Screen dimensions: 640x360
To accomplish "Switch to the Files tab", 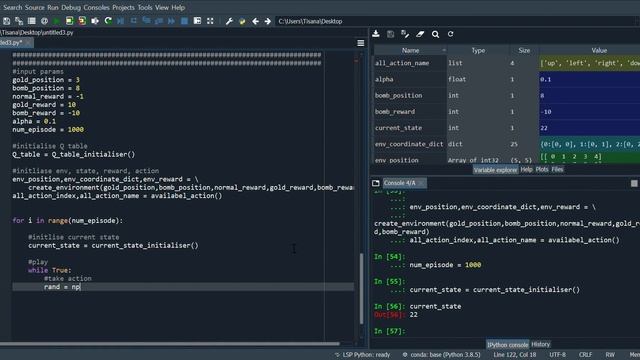I will tap(557, 169).
